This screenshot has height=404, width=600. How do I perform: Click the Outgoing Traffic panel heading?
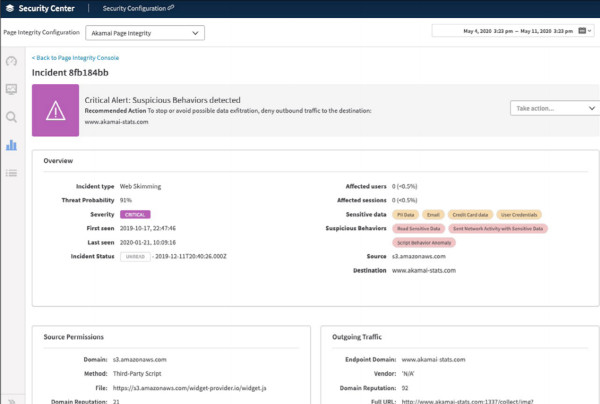tap(357, 337)
